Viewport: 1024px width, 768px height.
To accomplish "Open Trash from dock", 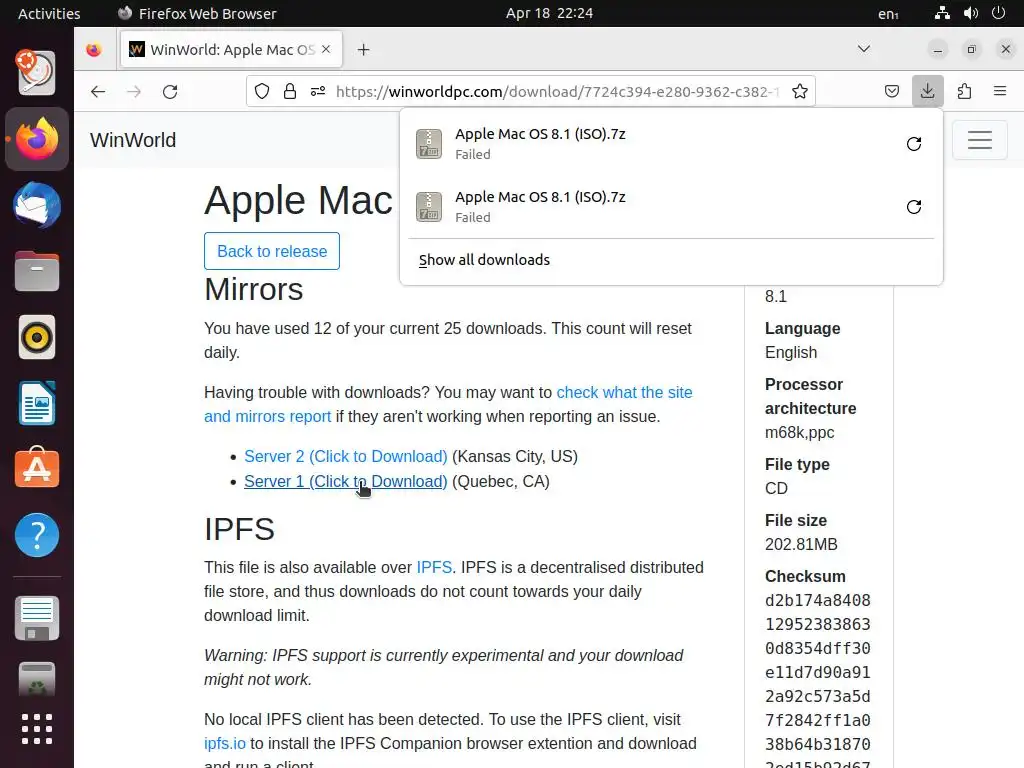I will [x=37, y=681].
